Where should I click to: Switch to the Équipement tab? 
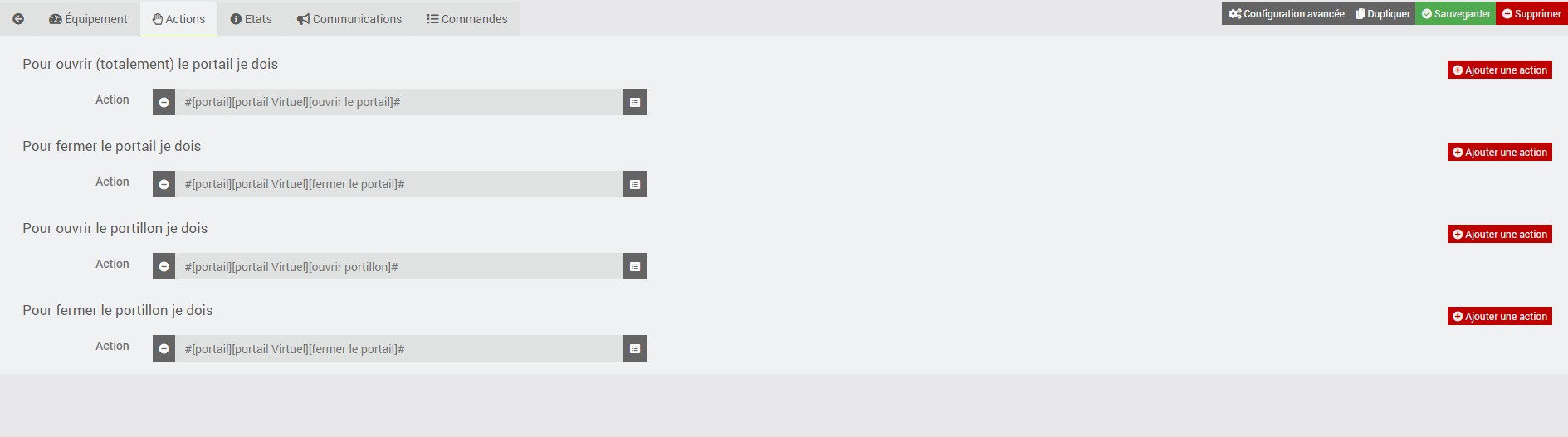pos(88,19)
